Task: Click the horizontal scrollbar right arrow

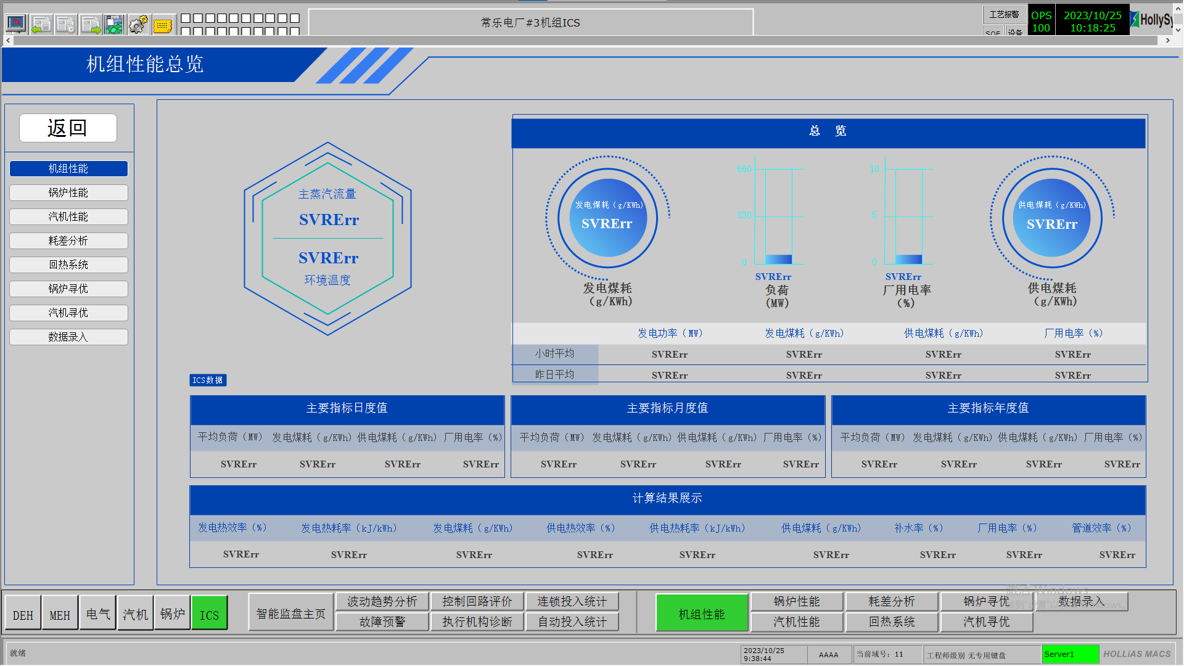Action: click(x=1166, y=41)
